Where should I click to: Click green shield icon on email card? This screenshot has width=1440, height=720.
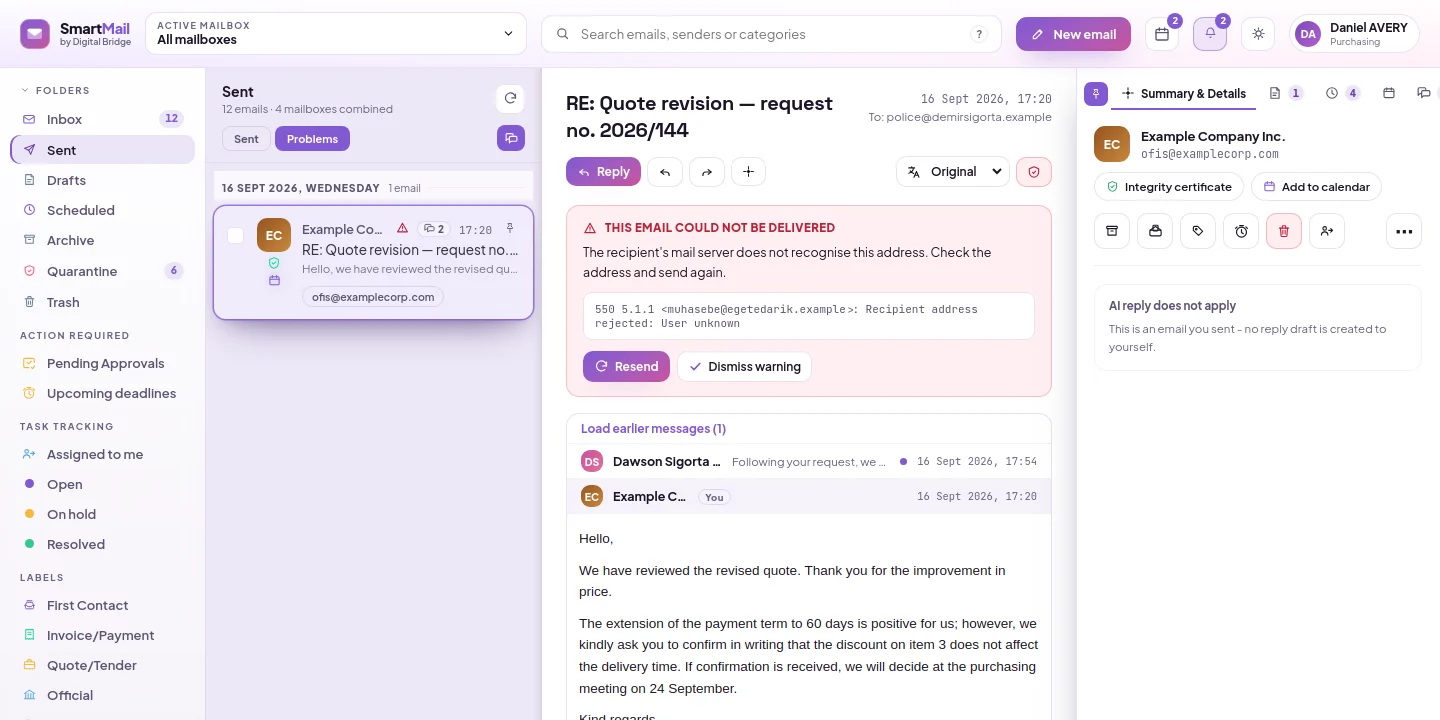(274, 263)
